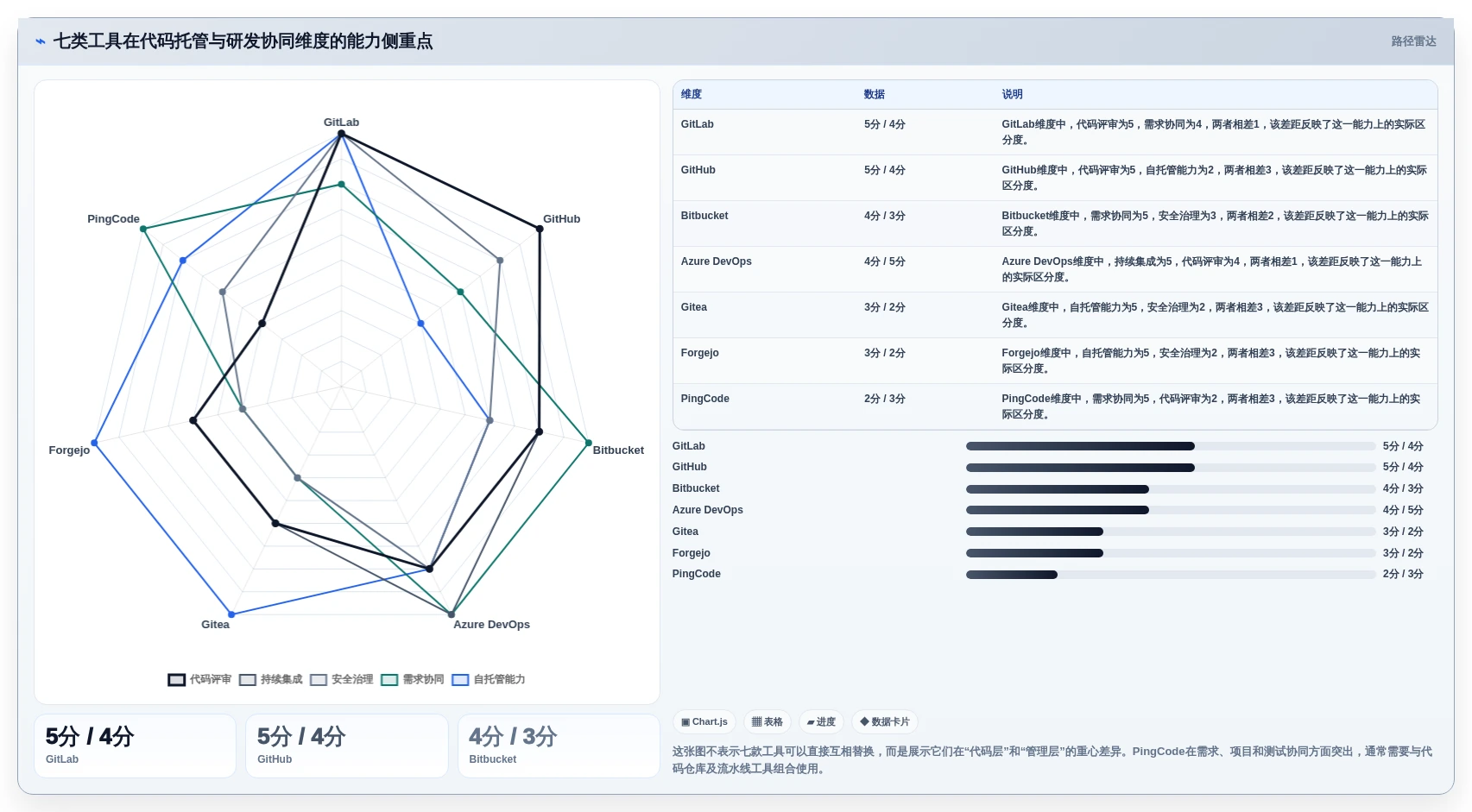Click the blue data point at Forgejo axis
The height and width of the screenshot is (812, 1472).
point(94,443)
